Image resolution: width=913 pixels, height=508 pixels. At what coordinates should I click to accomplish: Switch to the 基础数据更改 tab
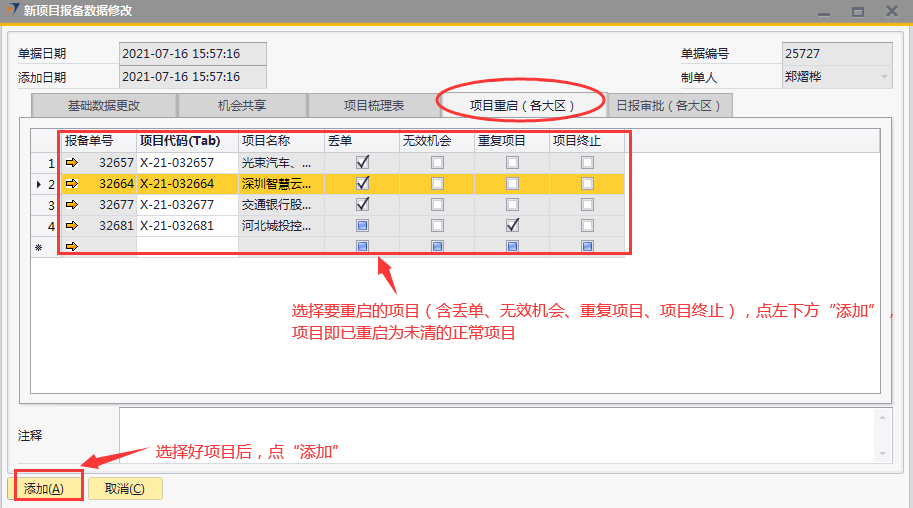[104, 105]
